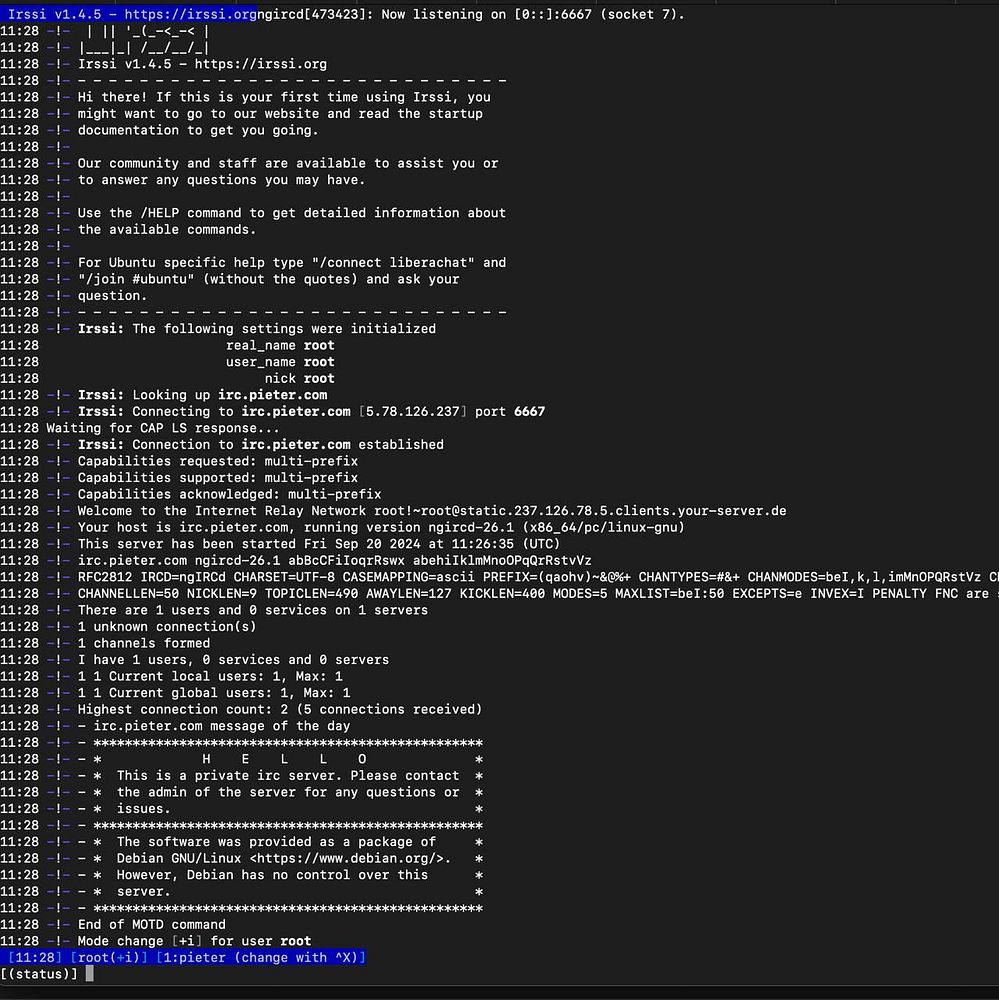
Task: Click the ngircd Now listening socket message
Action: (471, 14)
